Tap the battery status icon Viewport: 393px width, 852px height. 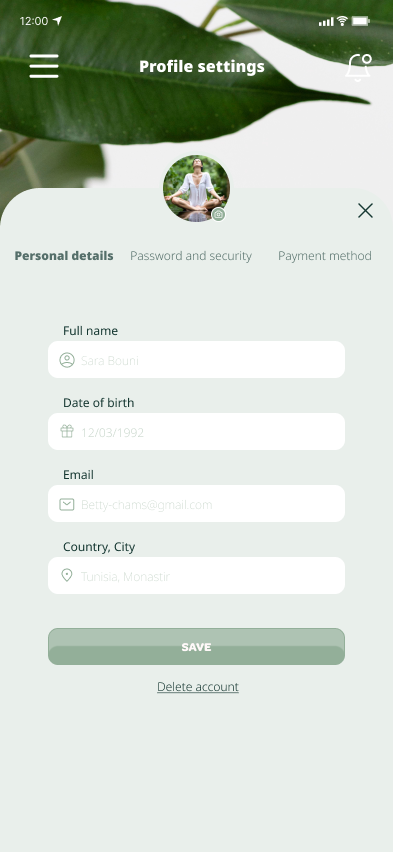coord(361,21)
